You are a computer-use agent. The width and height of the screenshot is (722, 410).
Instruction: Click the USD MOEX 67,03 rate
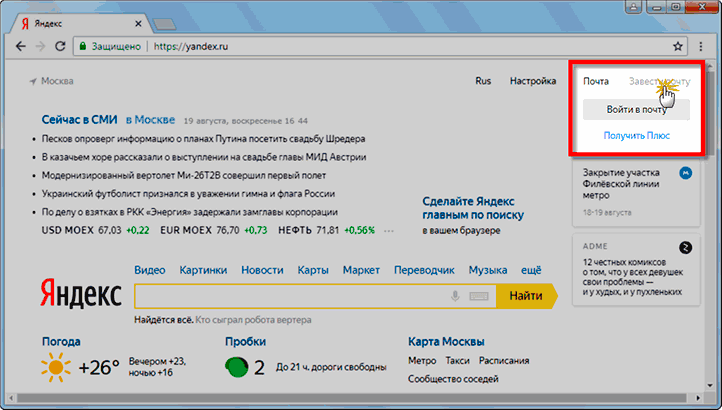coord(95,230)
